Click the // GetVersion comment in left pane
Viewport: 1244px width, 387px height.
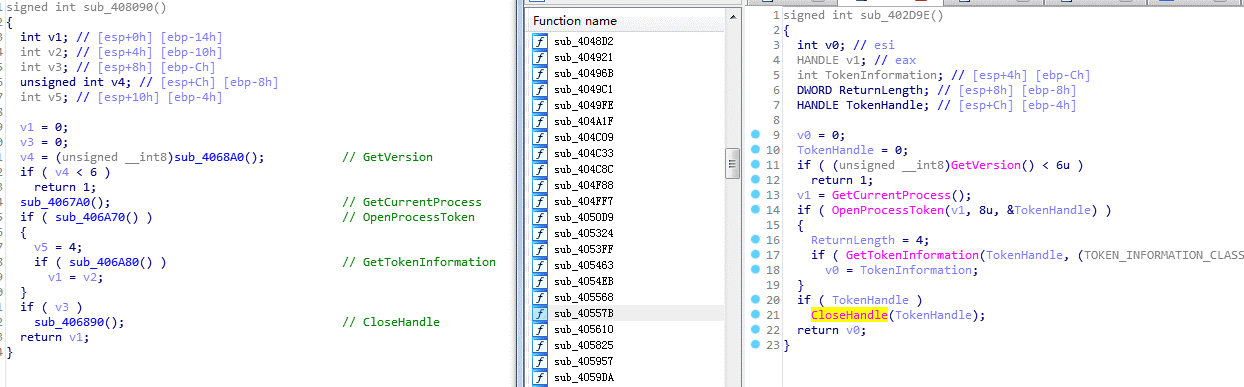click(387, 157)
